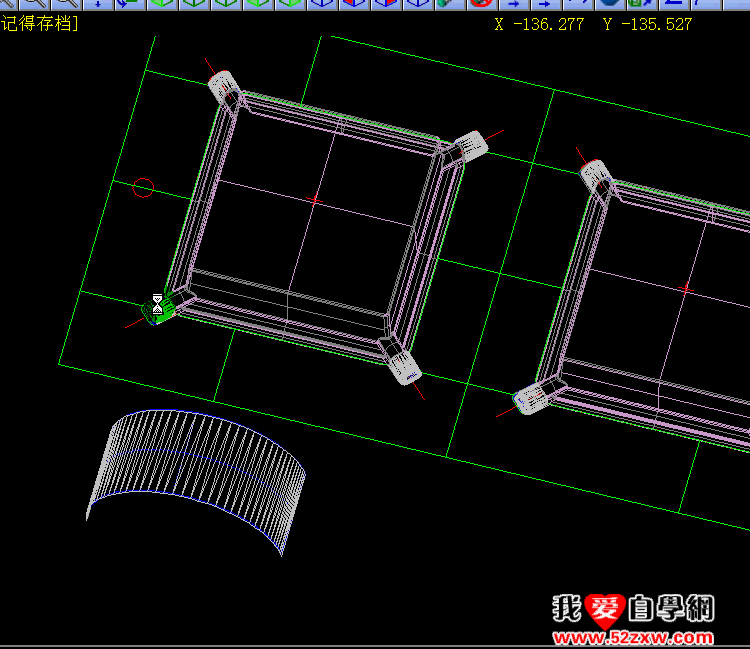Click the blue curved arrow with green rectangle icon

click(130, 4)
